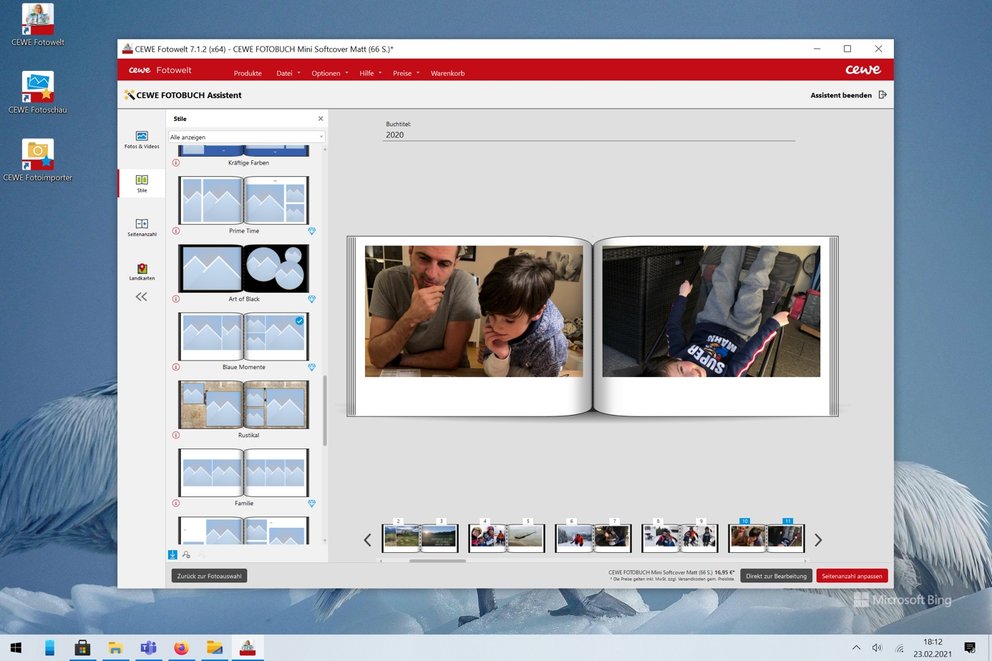Open the Warenkorb menu item
Image resolution: width=992 pixels, height=661 pixels.
(x=447, y=73)
